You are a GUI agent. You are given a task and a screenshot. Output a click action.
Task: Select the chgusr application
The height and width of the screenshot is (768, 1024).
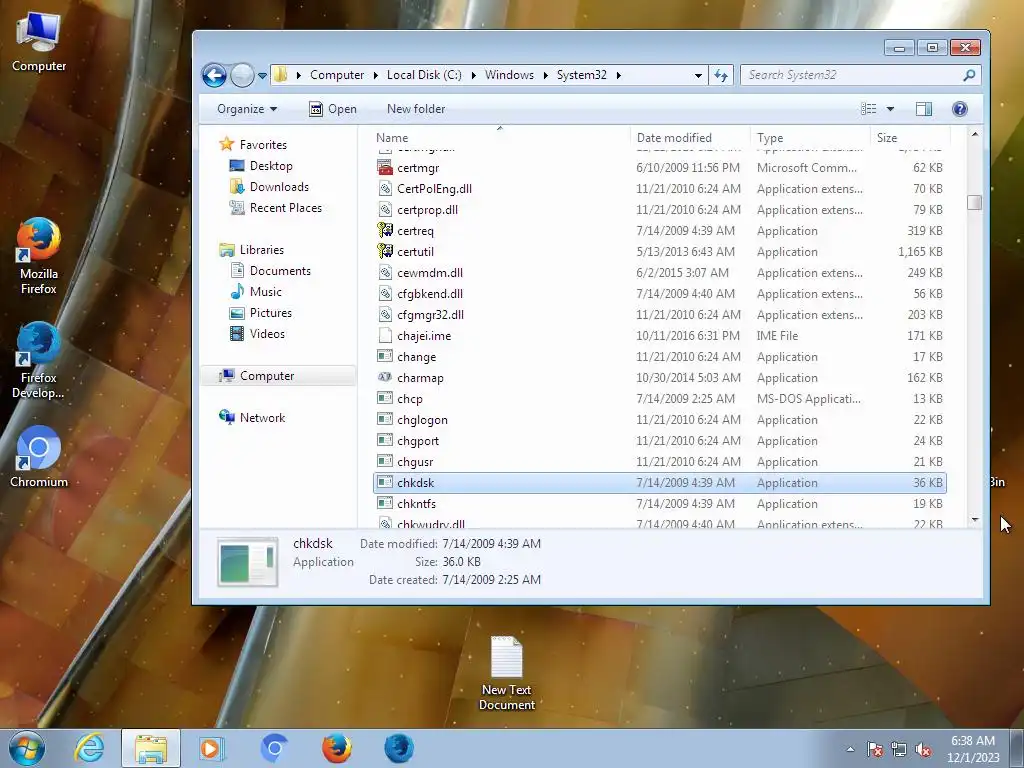(415, 462)
